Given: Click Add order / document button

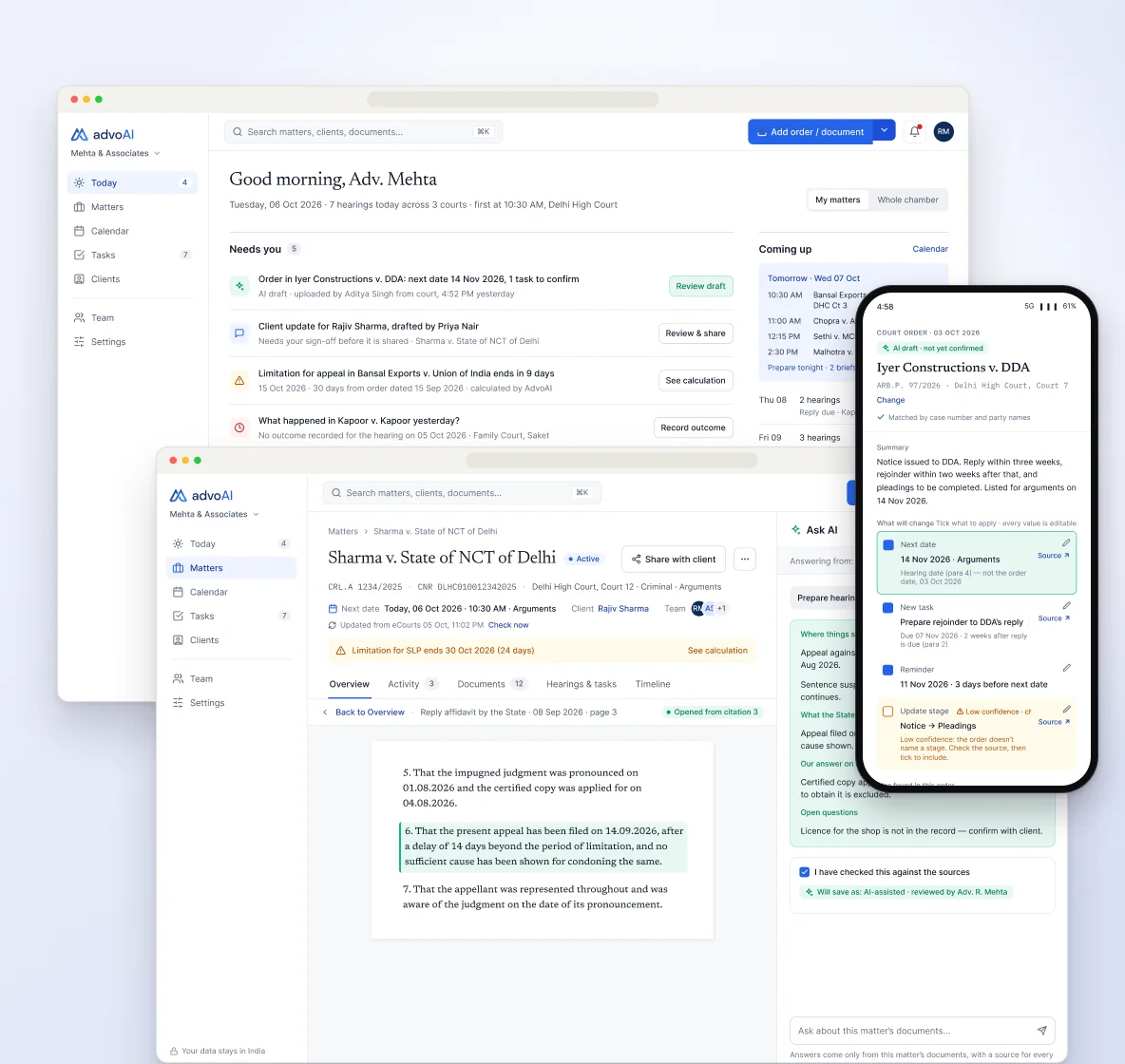Looking at the screenshot, I should click(810, 132).
